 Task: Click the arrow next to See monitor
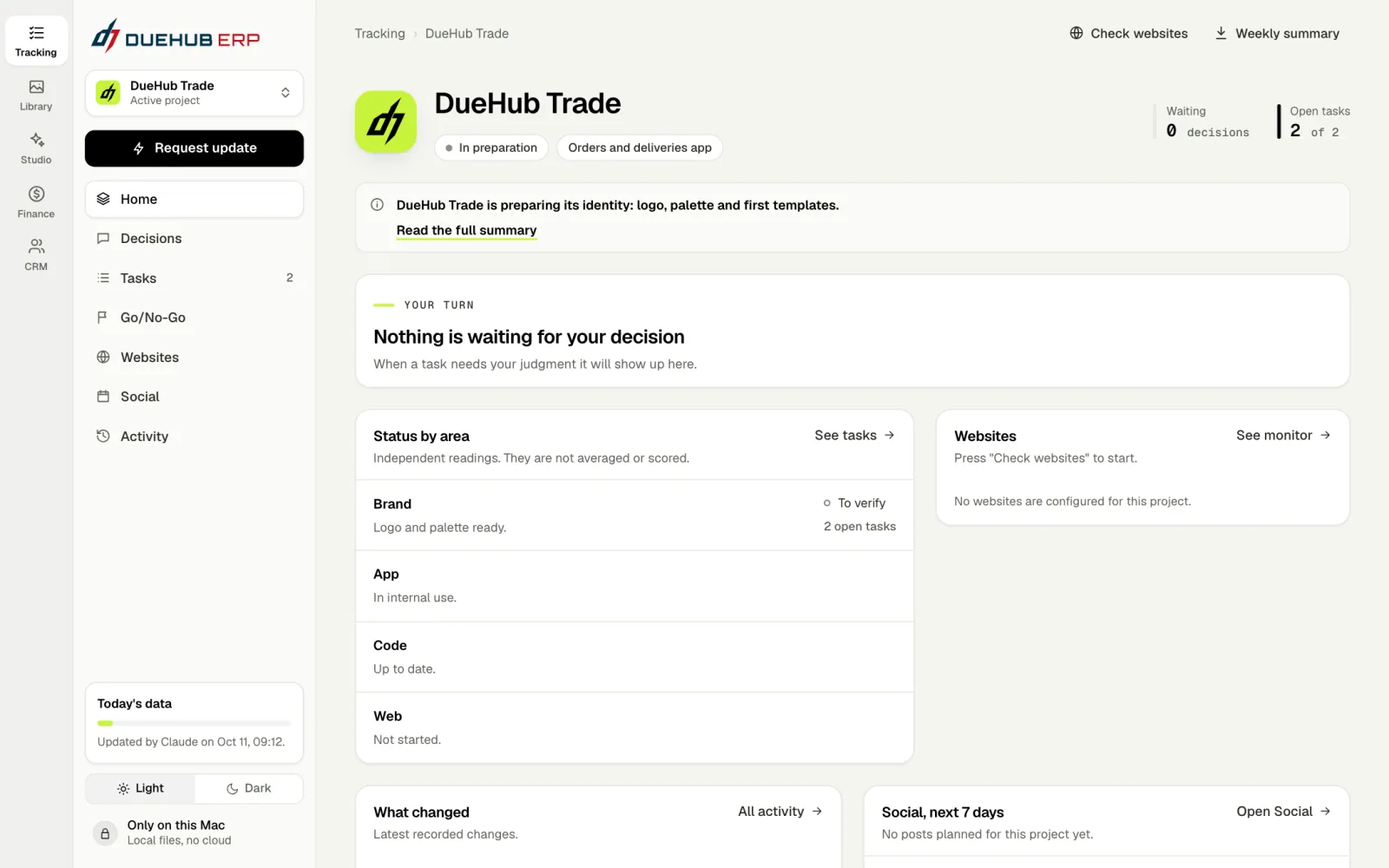[x=1325, y=435]
